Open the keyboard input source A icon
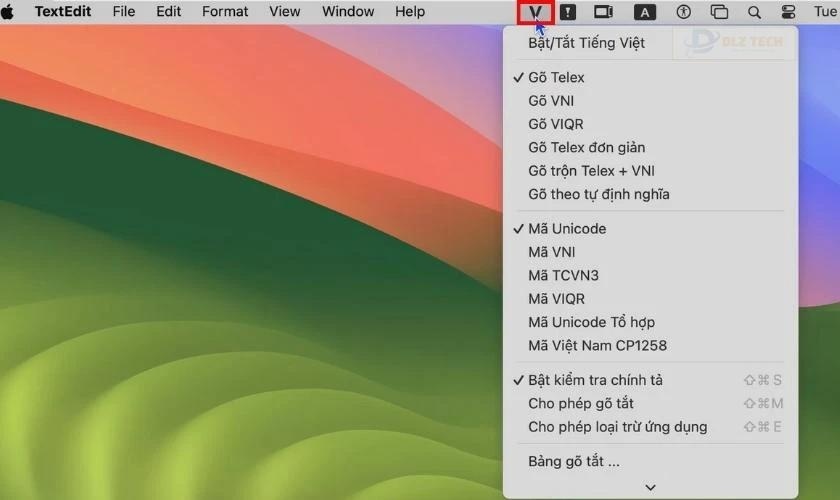 [645, 12]
